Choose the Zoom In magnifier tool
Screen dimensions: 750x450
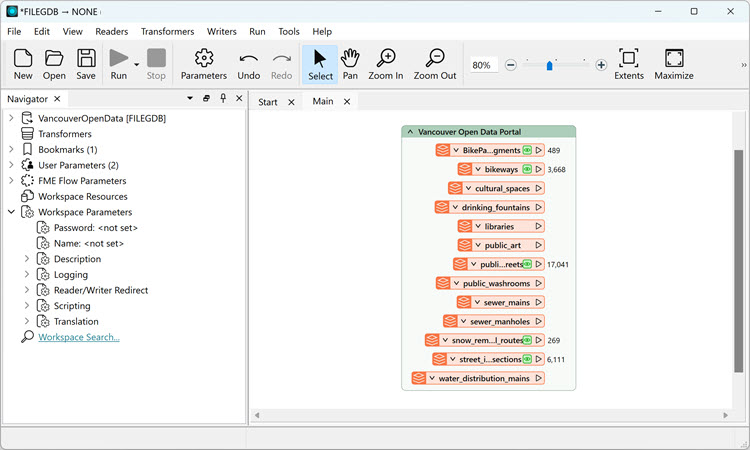(386, 64)
